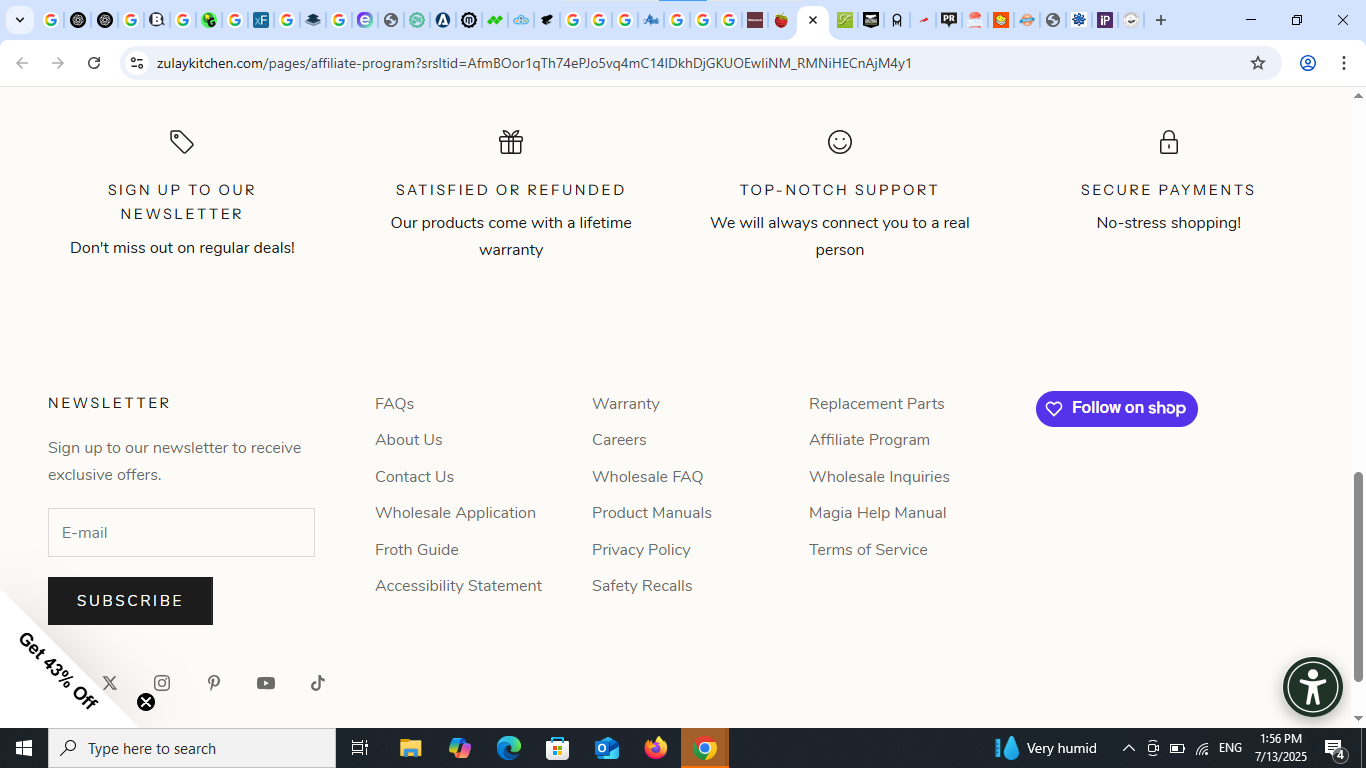Open the Product Manuals link
The width and height of the screenshot is (1366, 768).
[652, 513]
